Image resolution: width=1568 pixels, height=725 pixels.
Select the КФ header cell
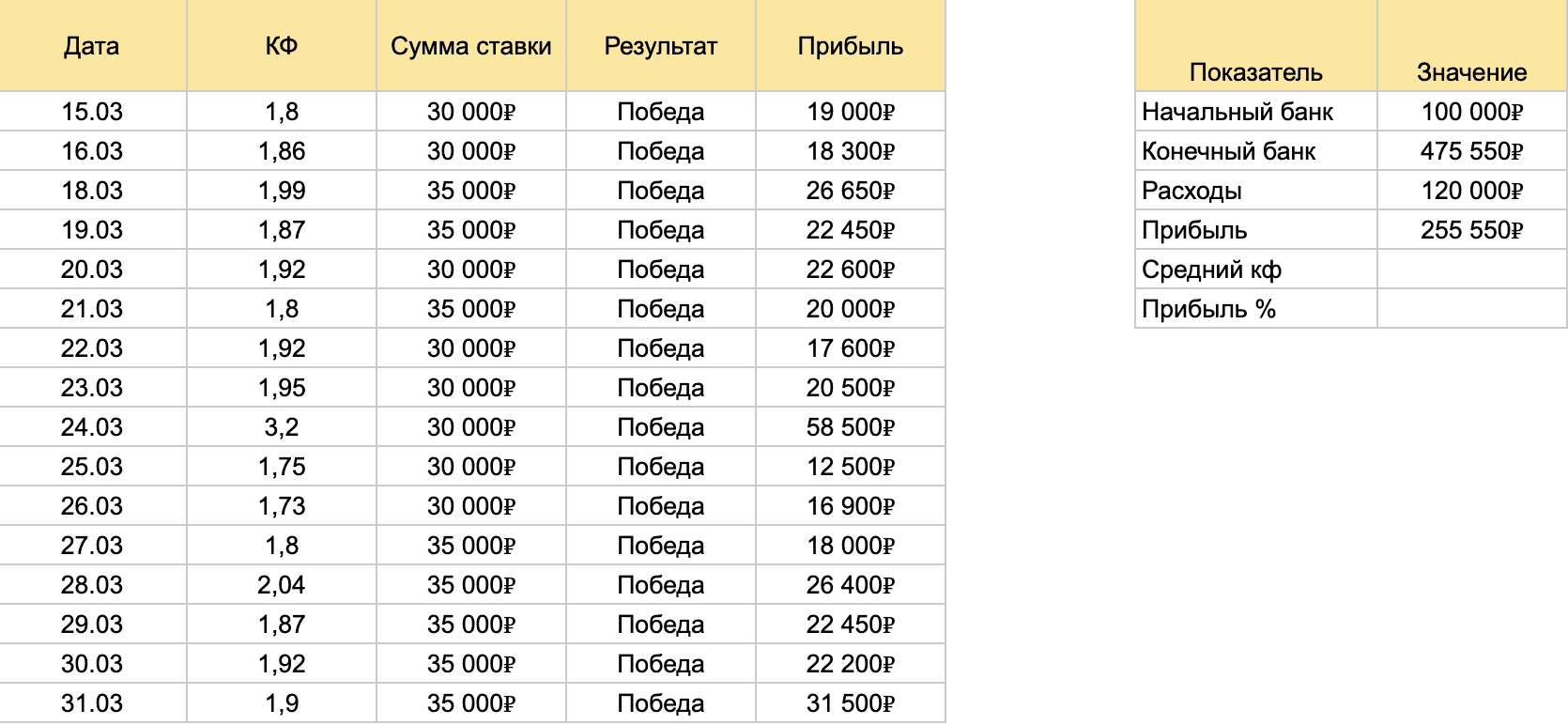pos(282,46)
